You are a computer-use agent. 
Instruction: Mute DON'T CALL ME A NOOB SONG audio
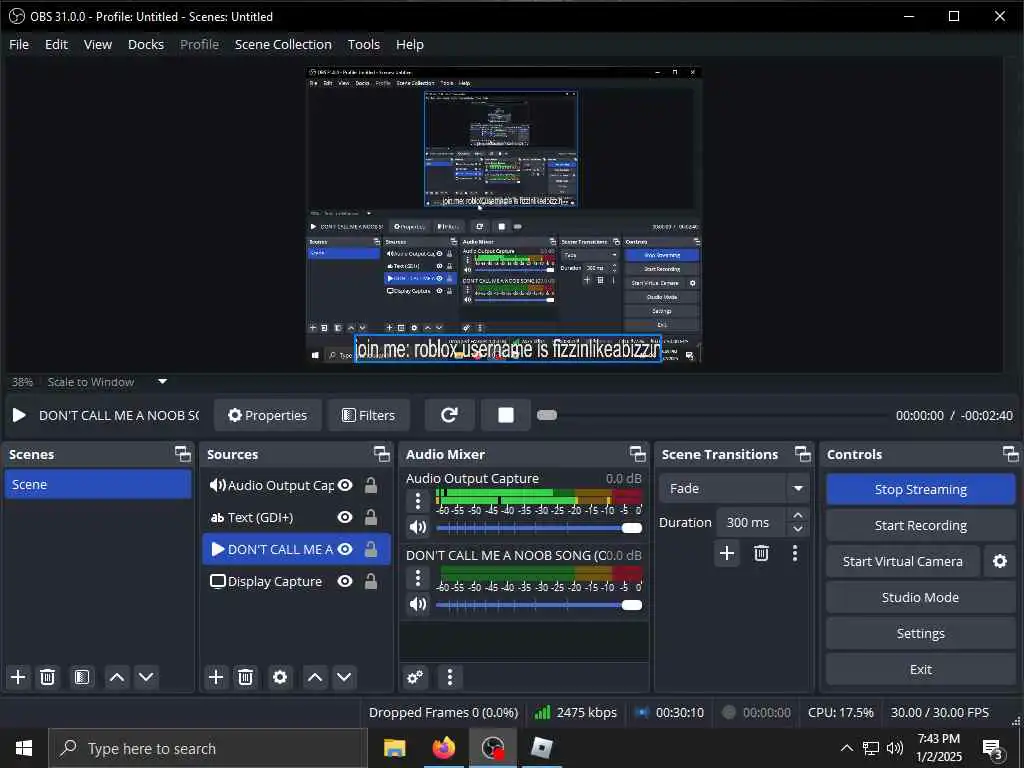point(418,605)
